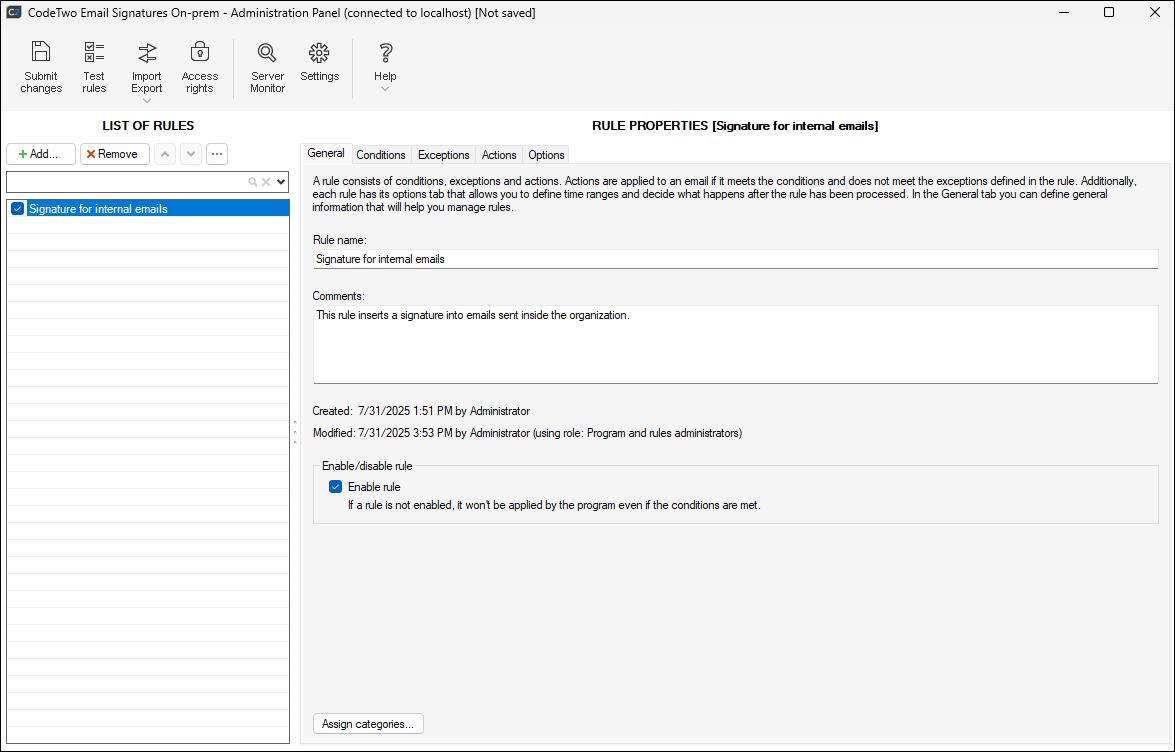Switch to the Conditions tab
1175x752 pixels.
click(x=381, y=155)
